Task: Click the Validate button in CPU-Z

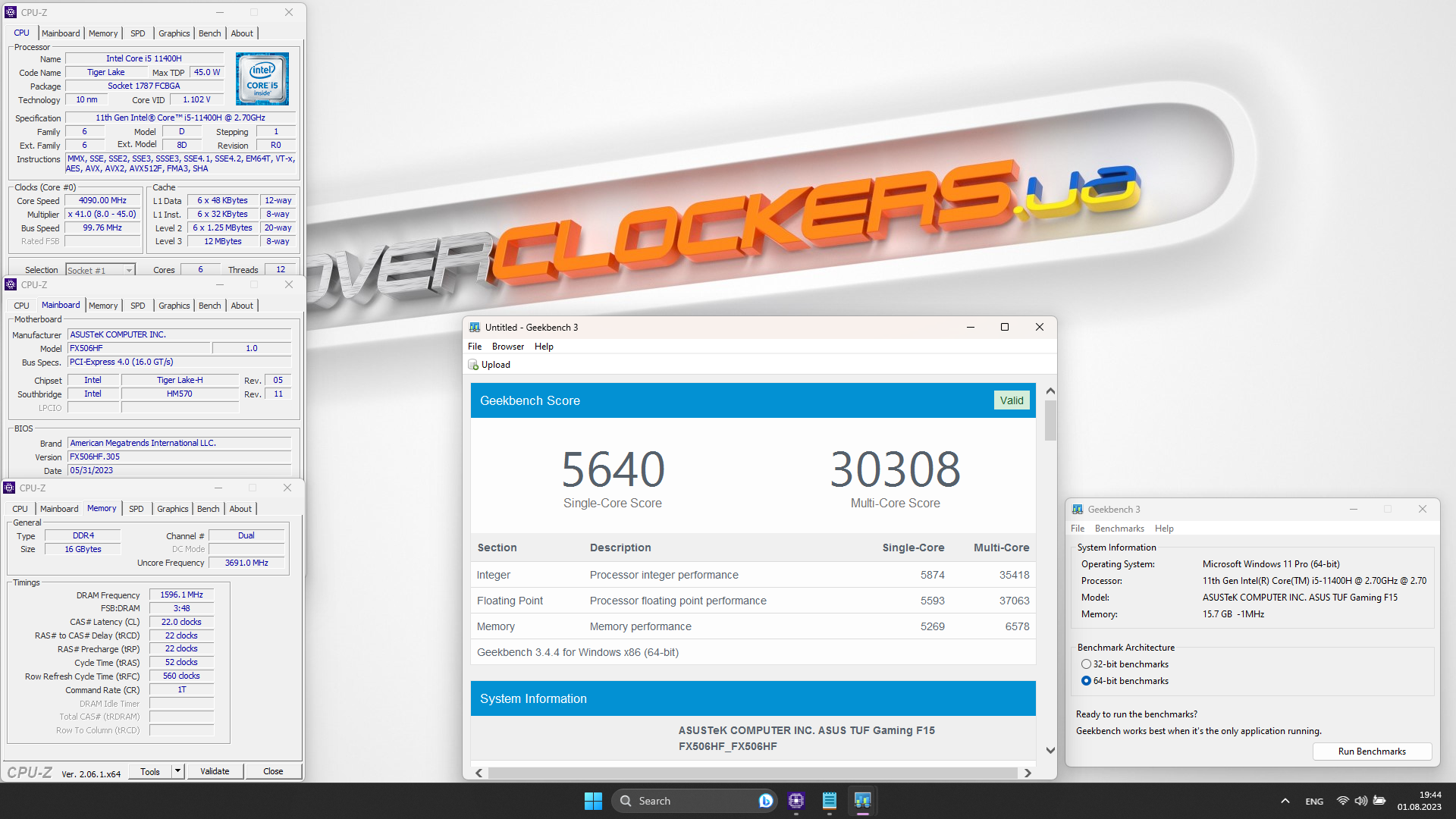Action: (x=215, y=771)
